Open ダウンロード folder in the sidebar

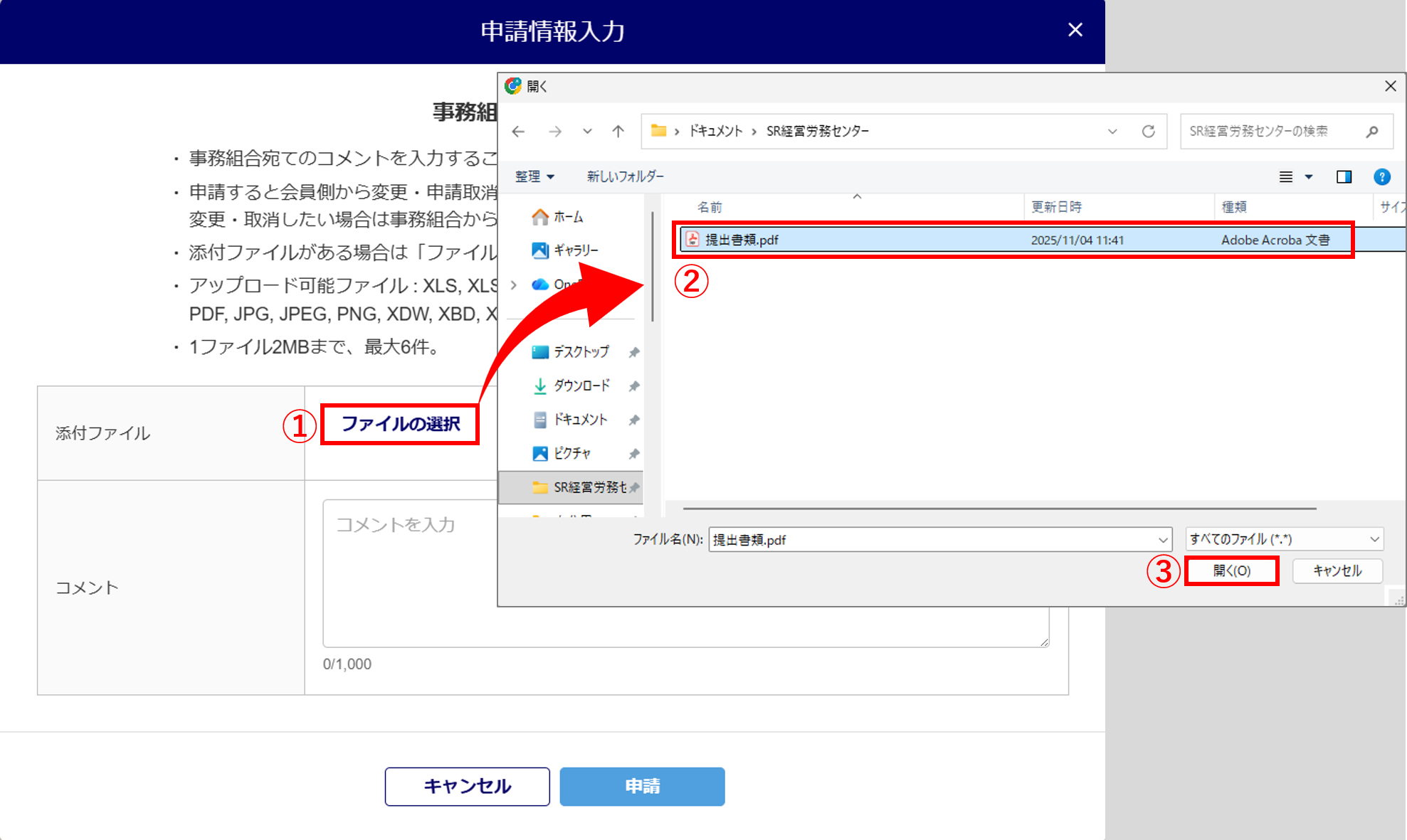pyautogui.click(x=581, y=386)
